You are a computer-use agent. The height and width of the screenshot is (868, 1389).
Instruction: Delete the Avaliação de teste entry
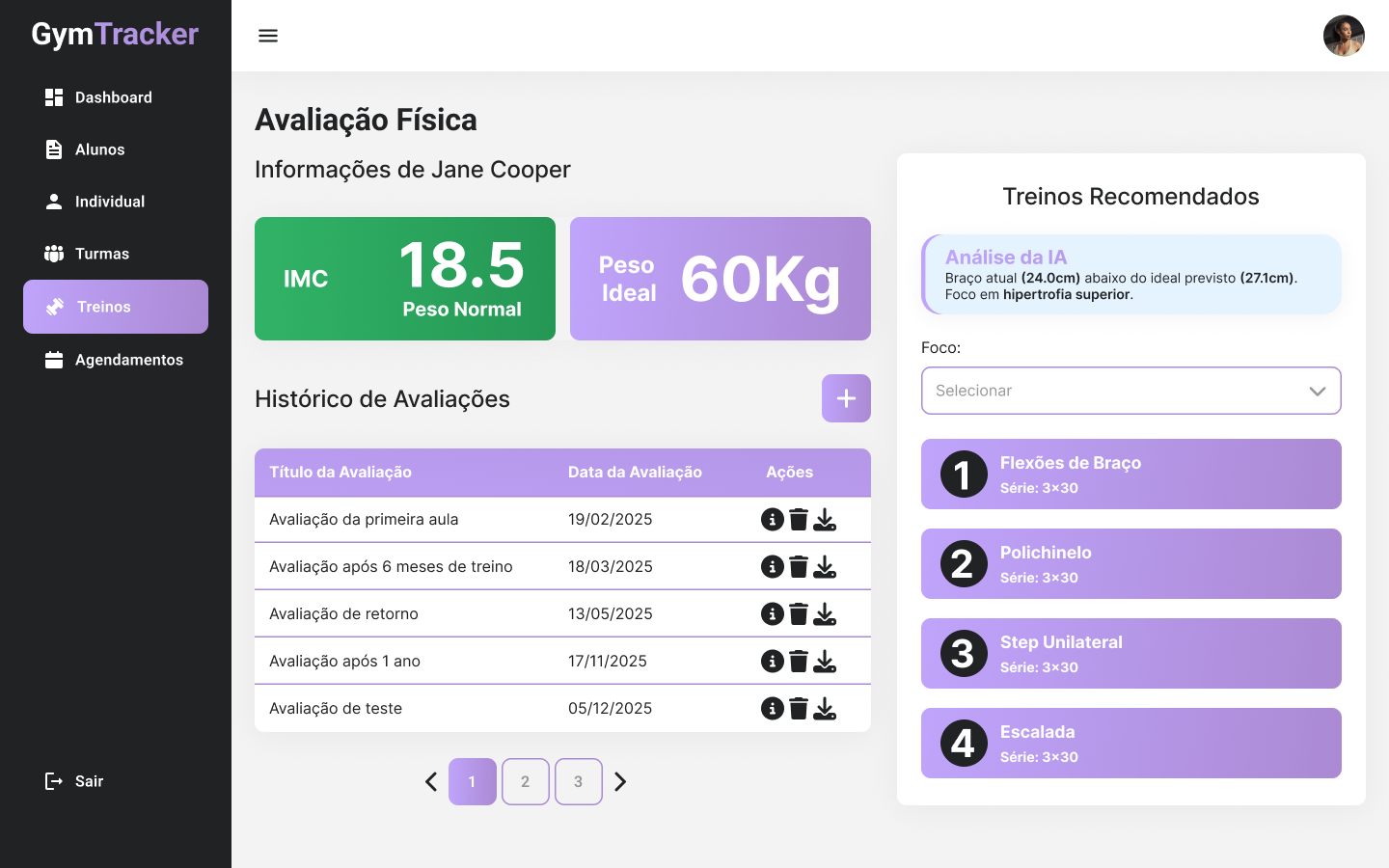click(799, 709)
